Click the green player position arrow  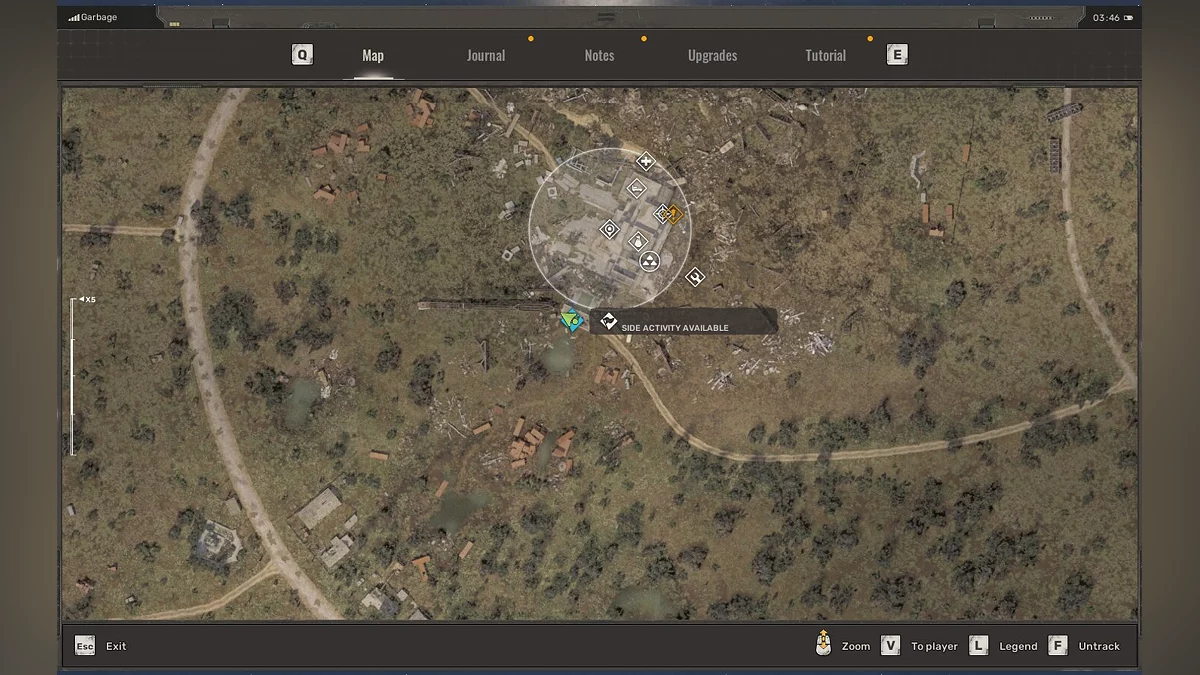569,320
